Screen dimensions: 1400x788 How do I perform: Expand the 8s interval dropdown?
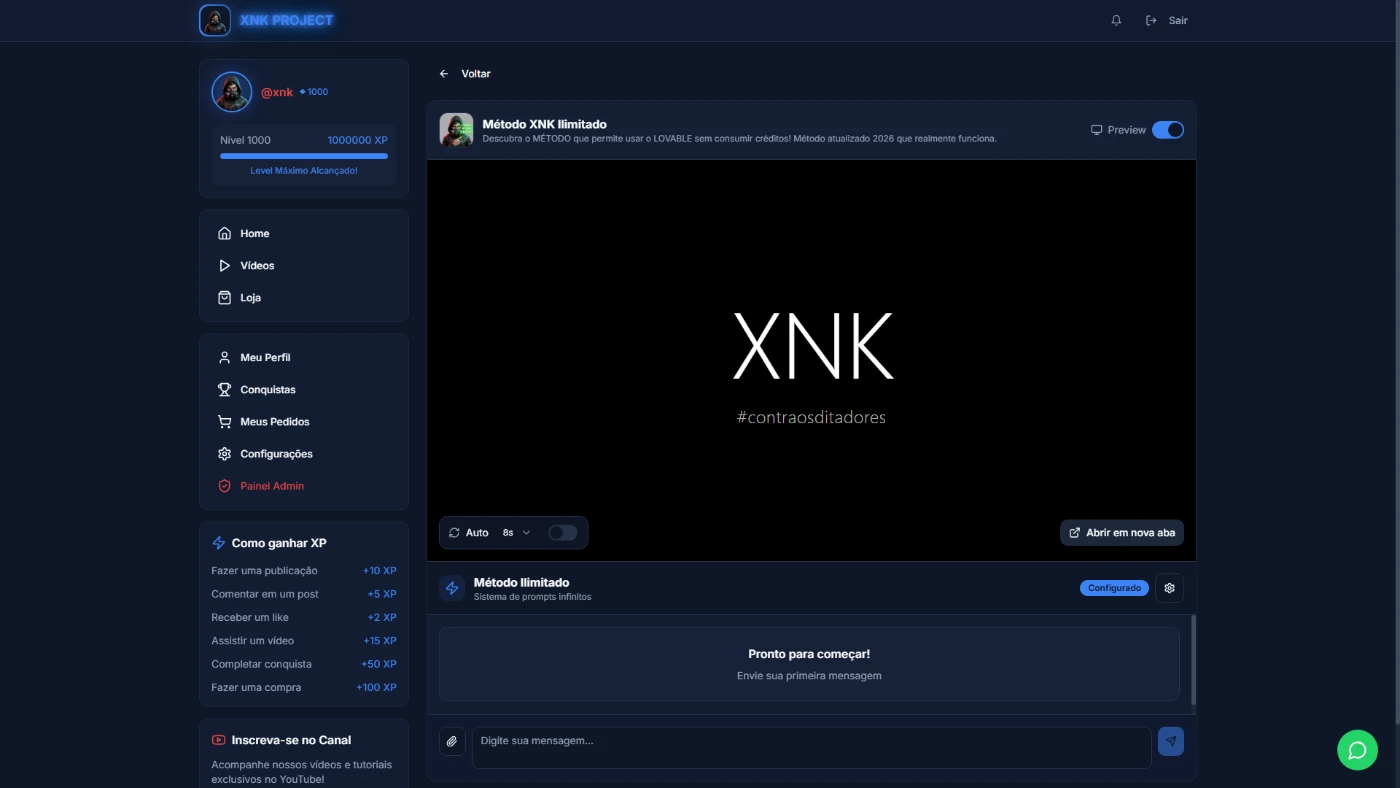516,533
